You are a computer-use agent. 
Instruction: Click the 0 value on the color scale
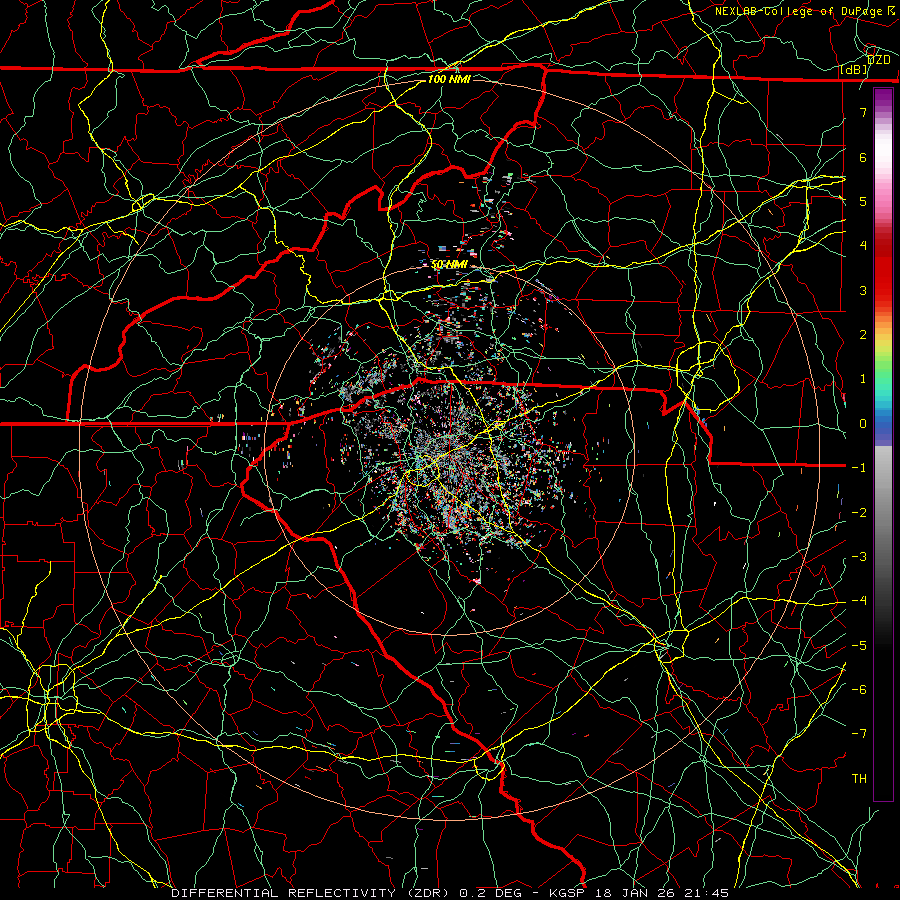(863, 424)
